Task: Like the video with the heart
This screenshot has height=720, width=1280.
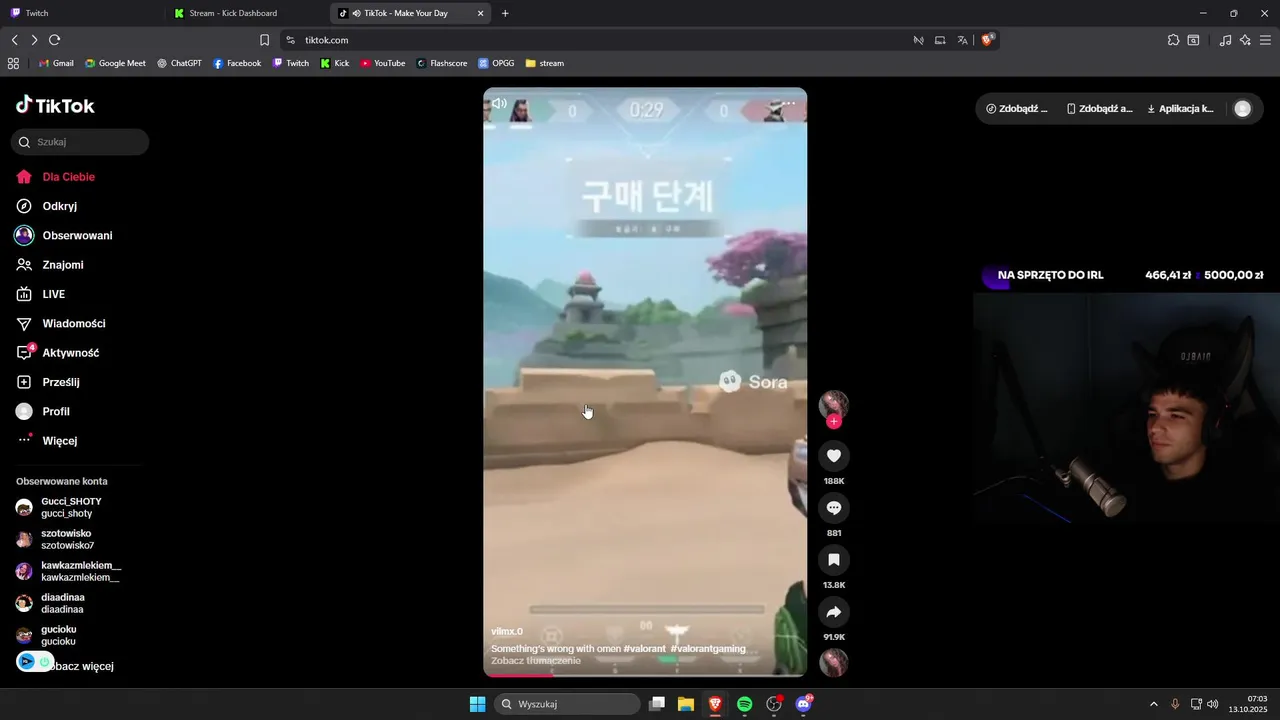Action: point(834,456)
